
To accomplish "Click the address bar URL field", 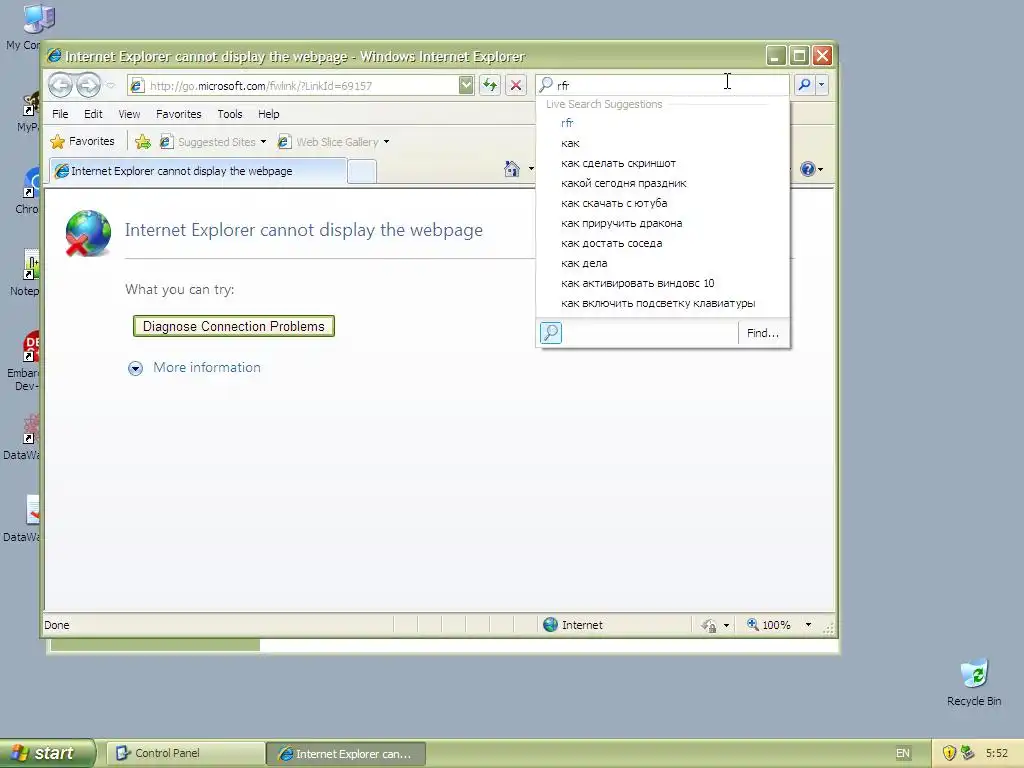I will click(x=300, y=86).
